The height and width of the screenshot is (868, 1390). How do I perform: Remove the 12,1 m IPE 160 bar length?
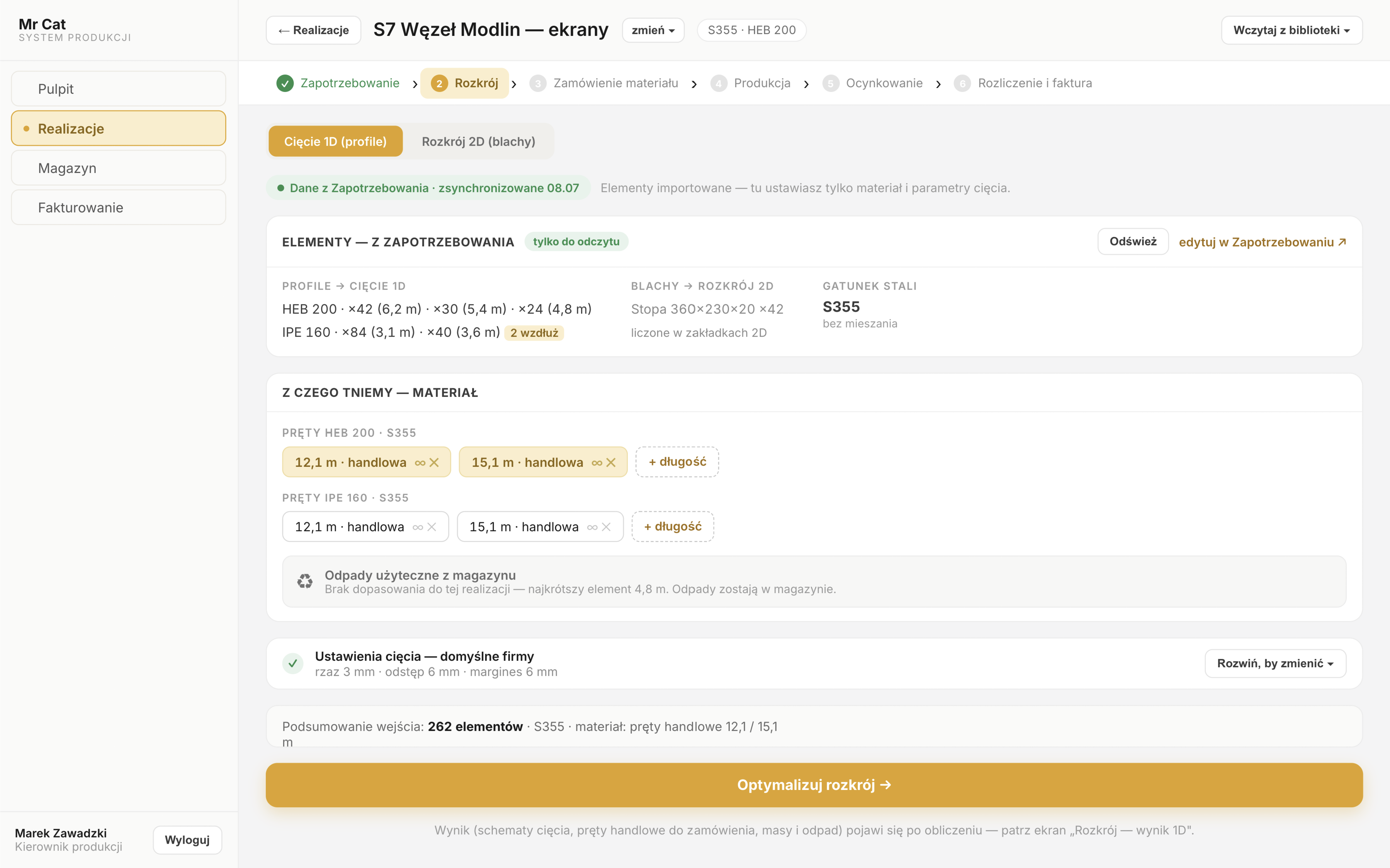432,527
